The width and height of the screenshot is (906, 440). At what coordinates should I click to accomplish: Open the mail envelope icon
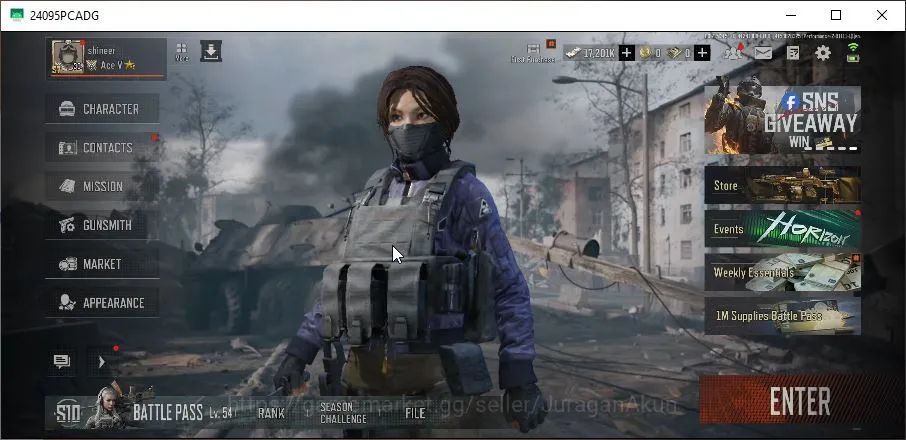pos(763,53)
